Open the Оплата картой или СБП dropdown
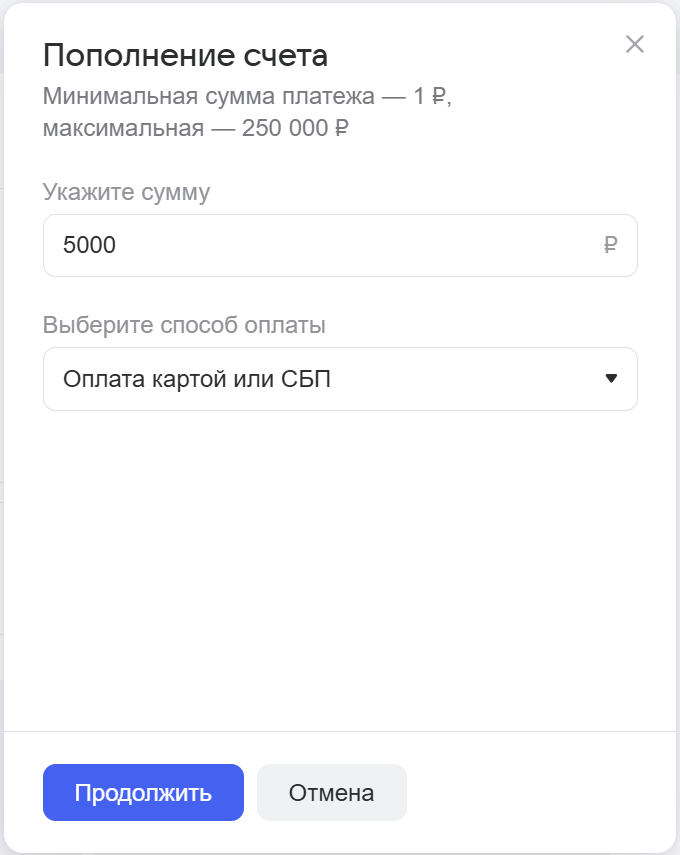The width and height of the screenshot is (680, 855). [340, 379]
